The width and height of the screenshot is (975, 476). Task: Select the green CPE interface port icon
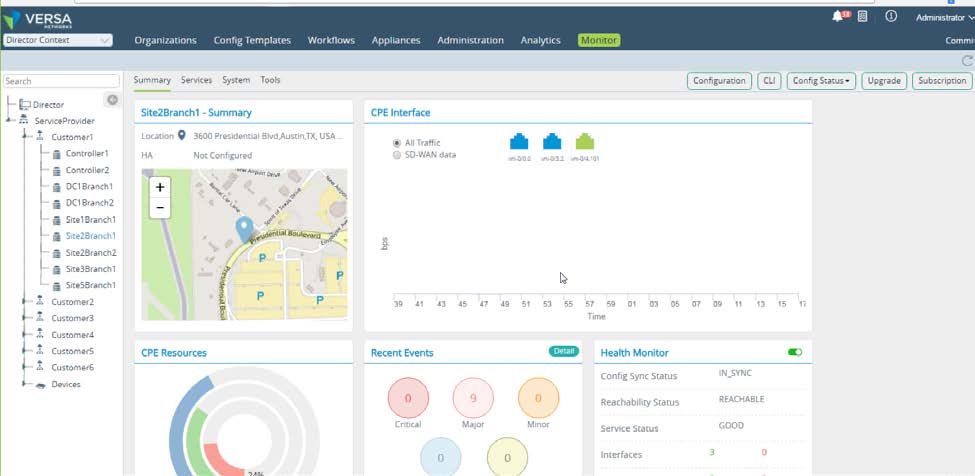[x=585, y=142]
